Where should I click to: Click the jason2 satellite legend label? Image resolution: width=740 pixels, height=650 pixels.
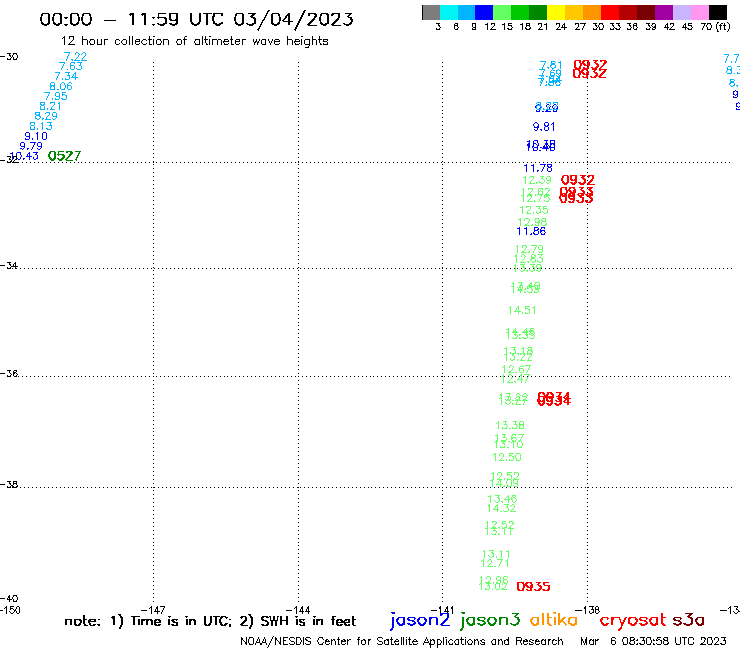click(x=420, y=620)
